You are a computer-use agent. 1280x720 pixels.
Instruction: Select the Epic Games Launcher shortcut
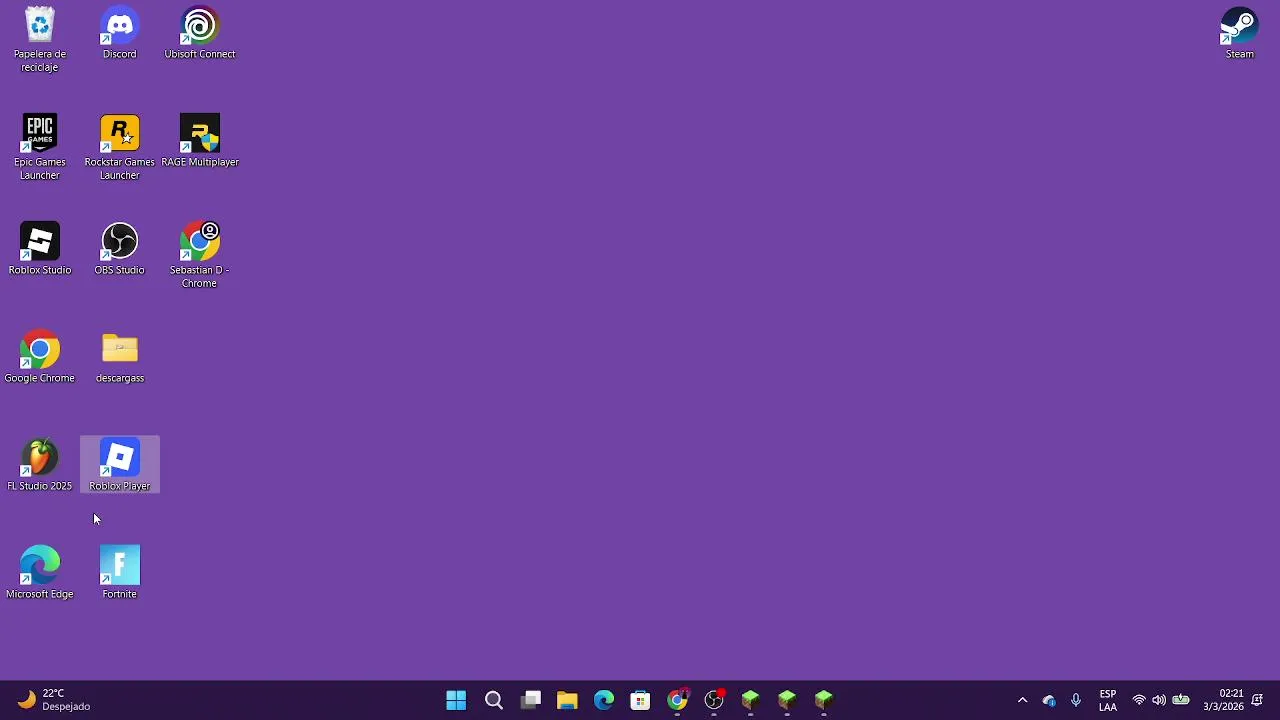(x=40, y=148)
